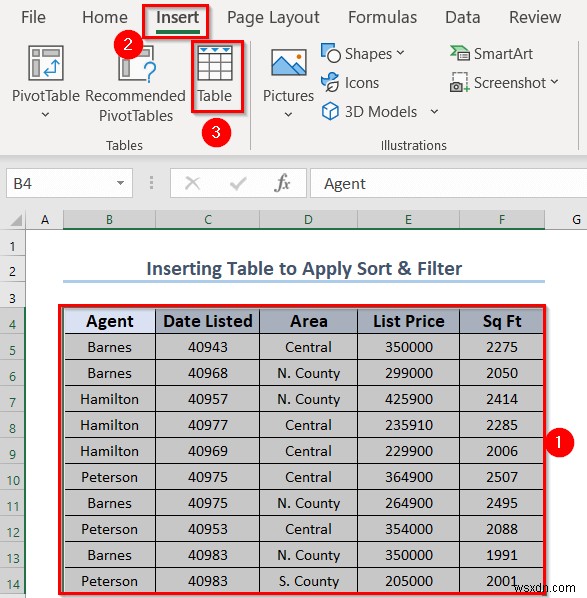Select cell with list price 235910

pos(408,425)
